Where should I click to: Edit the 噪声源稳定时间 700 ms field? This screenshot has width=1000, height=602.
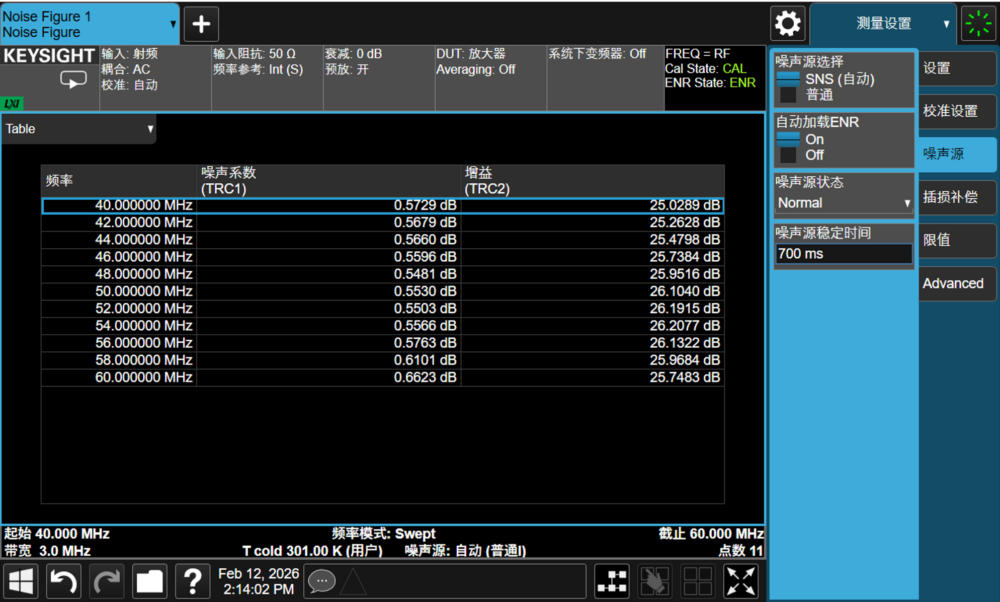844,254
